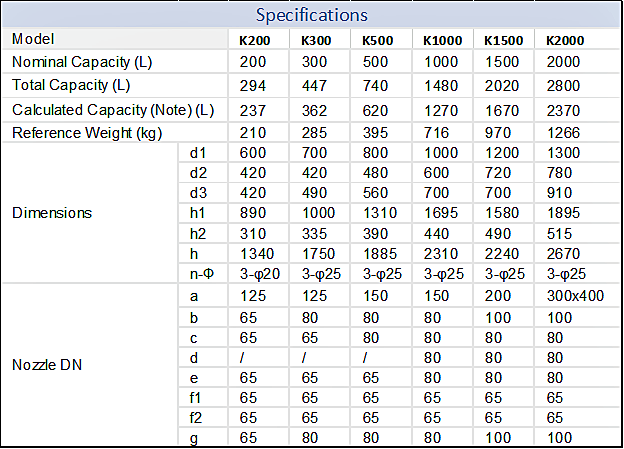
Task: Select K500 h value 1885
Action: 380,254
